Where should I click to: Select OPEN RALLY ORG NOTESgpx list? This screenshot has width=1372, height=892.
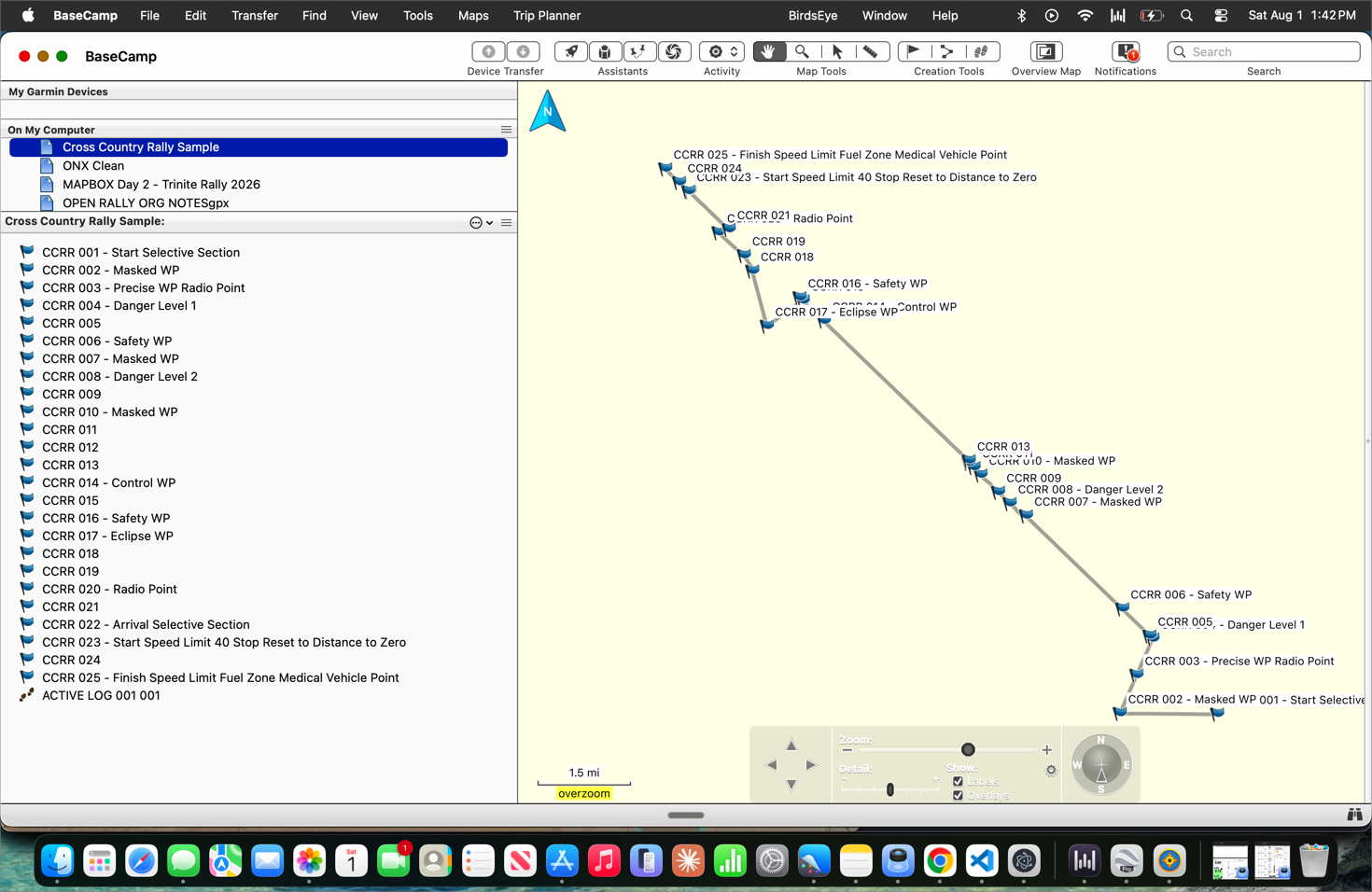[x=259, y=202]
